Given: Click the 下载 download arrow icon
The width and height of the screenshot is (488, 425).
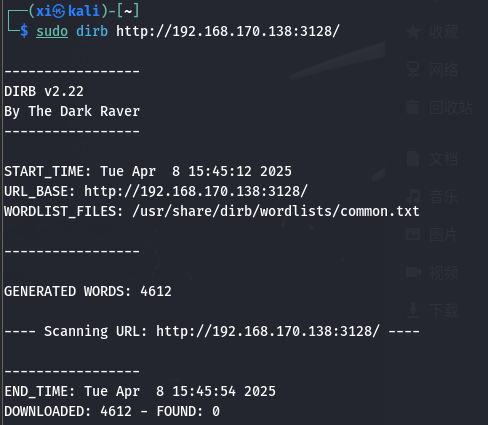Looking at the screenshot, I should coord(413,310).
